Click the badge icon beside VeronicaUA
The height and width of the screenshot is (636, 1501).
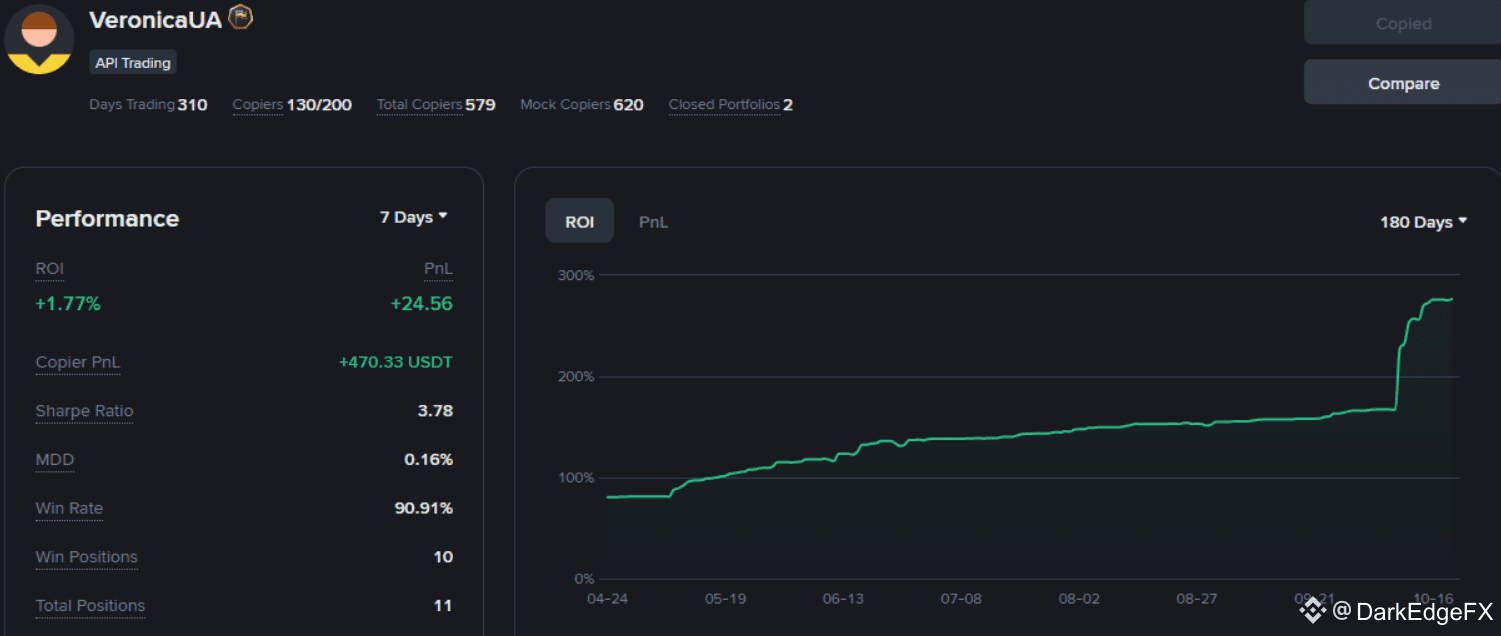point(240,17)
